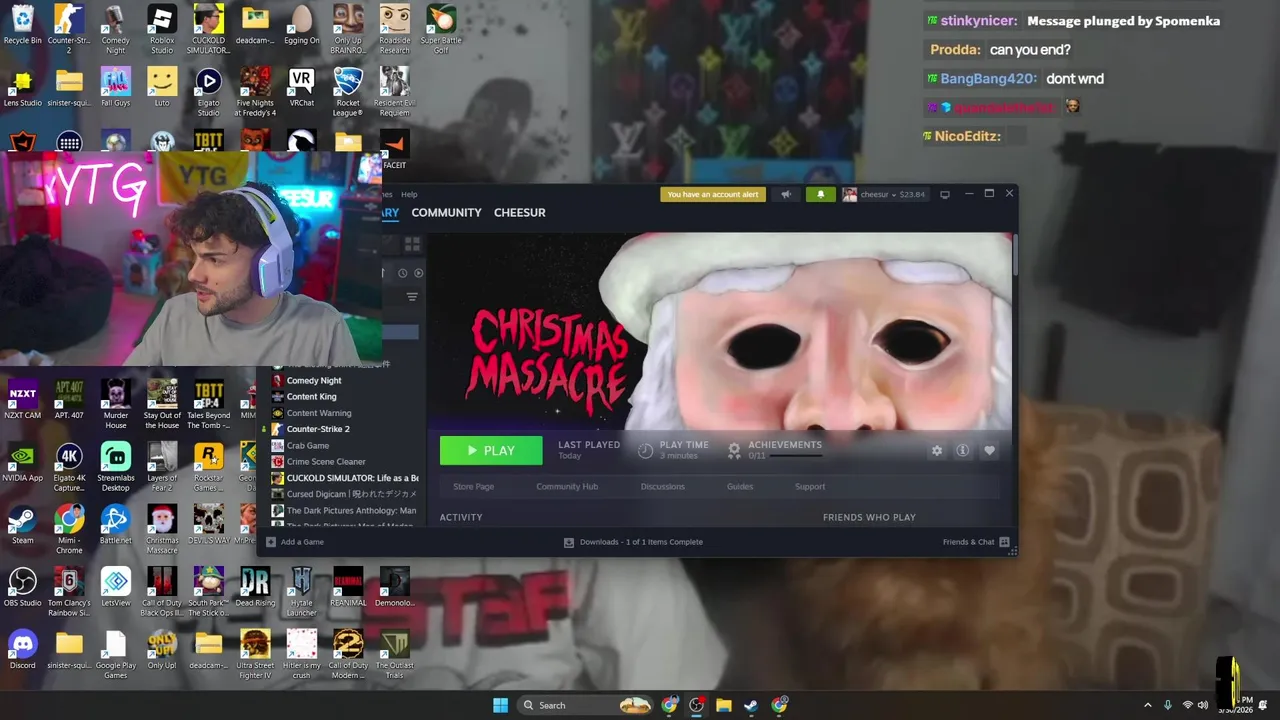Screen dimensions: 1280x720
Task: Open the COMMUNITY tab in Steam
Action: [x=446, y=212]
